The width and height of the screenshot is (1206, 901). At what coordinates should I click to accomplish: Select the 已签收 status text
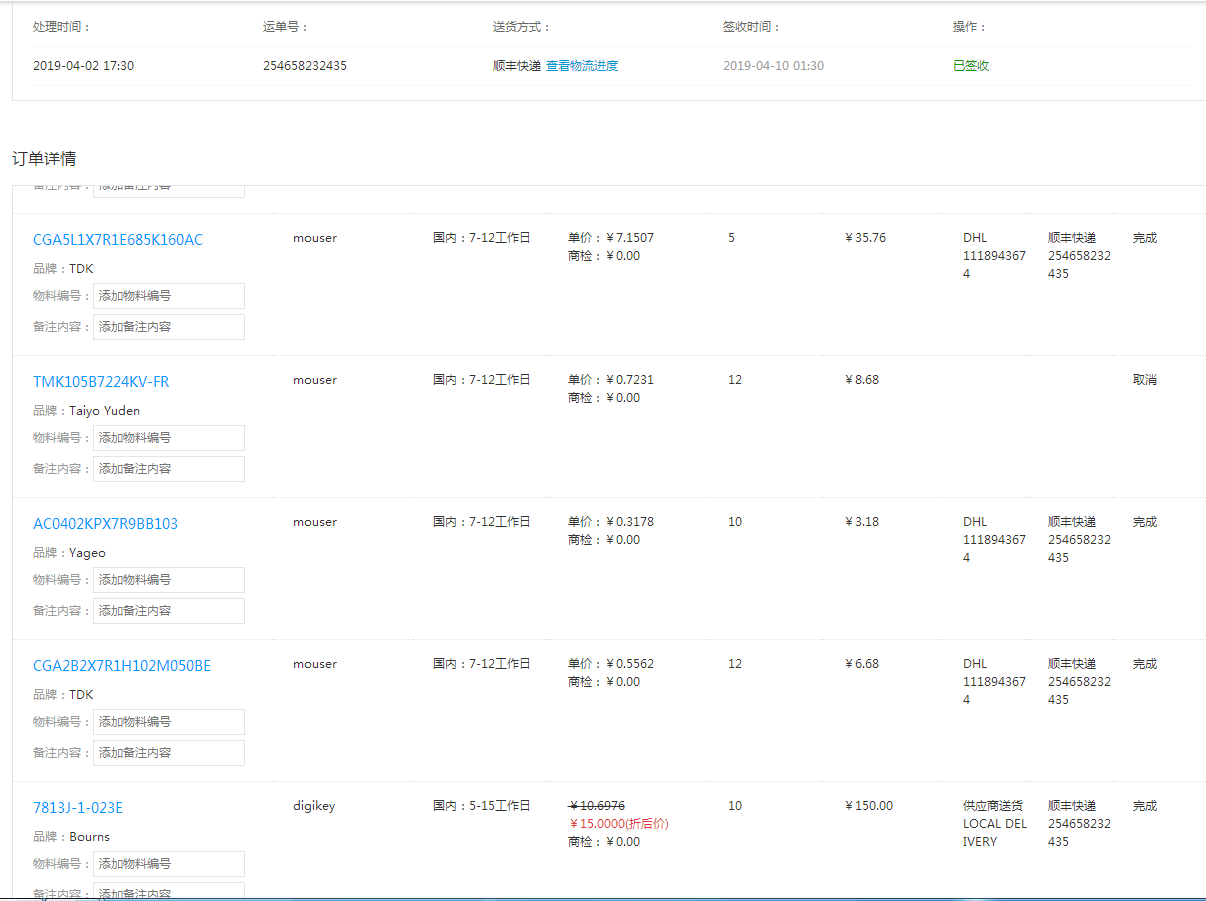[x=971, y=66]
